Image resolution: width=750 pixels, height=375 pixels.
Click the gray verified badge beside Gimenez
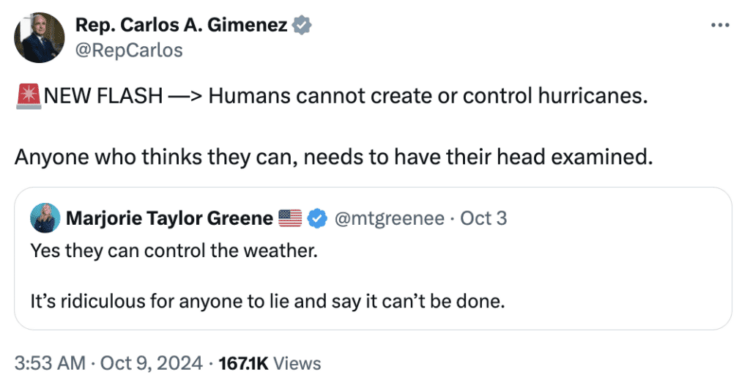tap(302, 26)
